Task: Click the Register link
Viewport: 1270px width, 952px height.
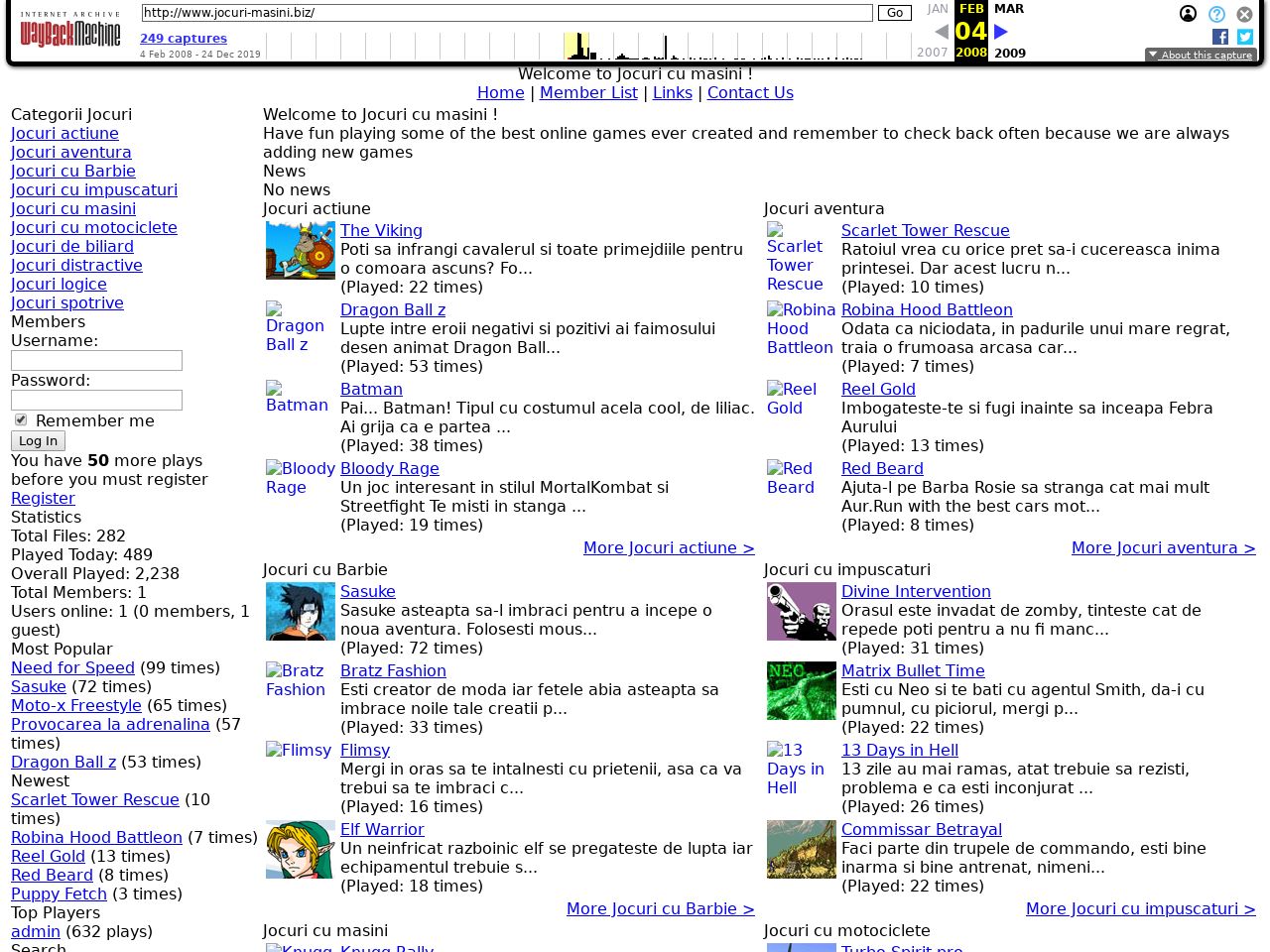Action: click(43, 498)
